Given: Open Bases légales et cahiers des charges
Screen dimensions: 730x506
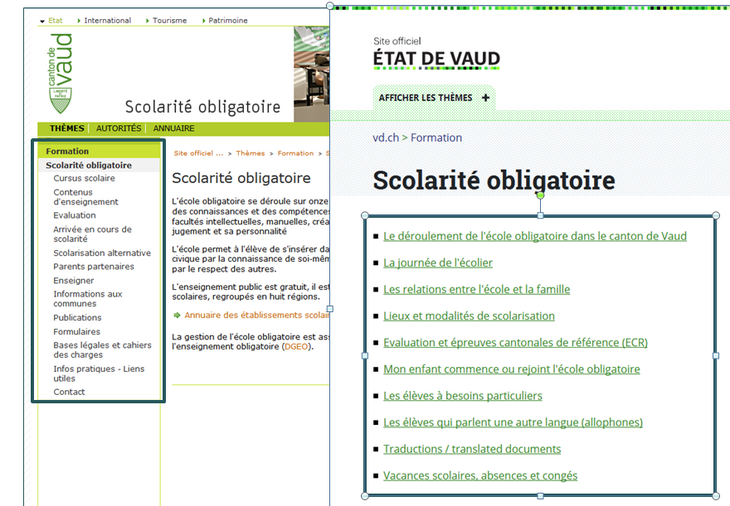Looking at the screenshot, I should tap(102, 350).
